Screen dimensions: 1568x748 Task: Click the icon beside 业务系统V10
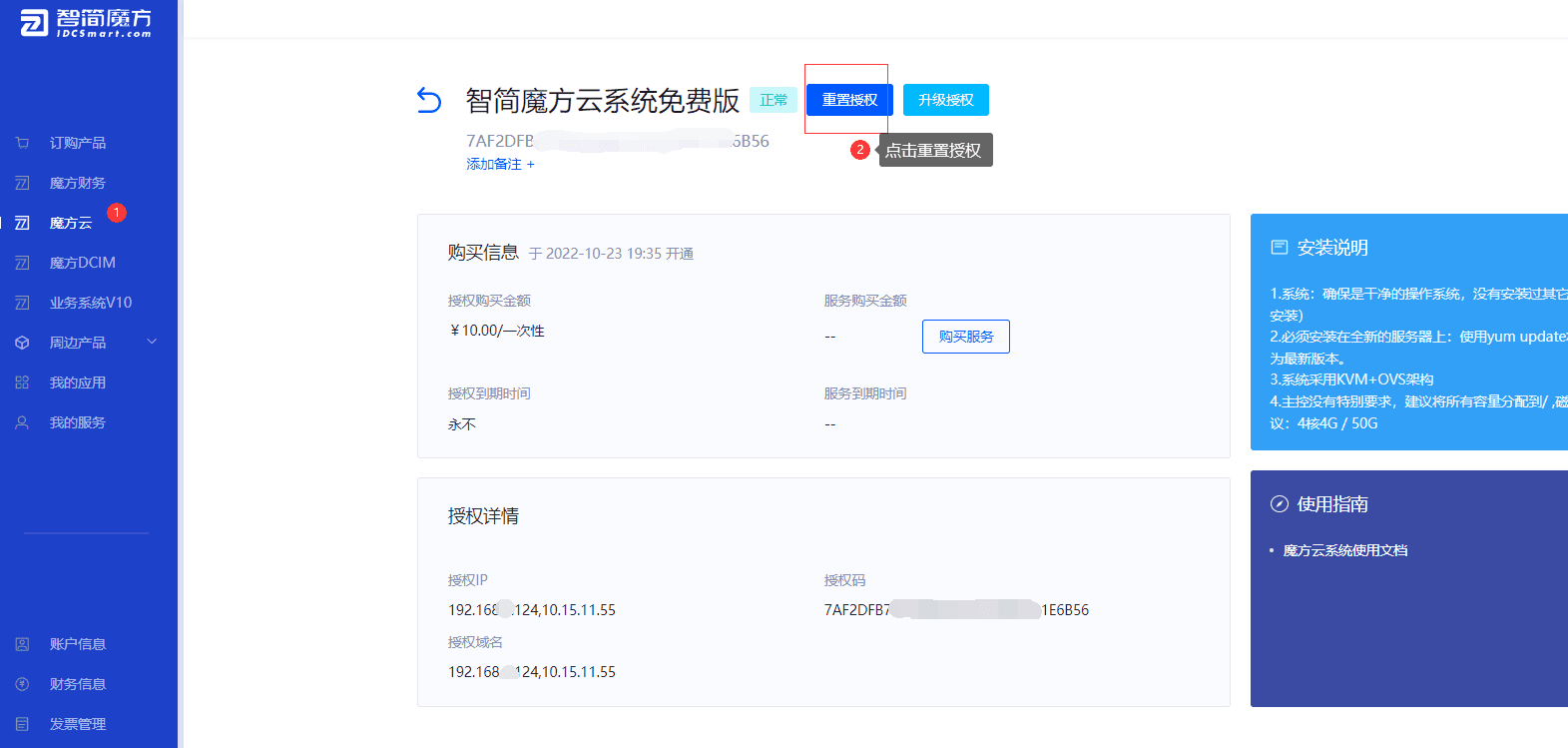[x=22, y=303]
